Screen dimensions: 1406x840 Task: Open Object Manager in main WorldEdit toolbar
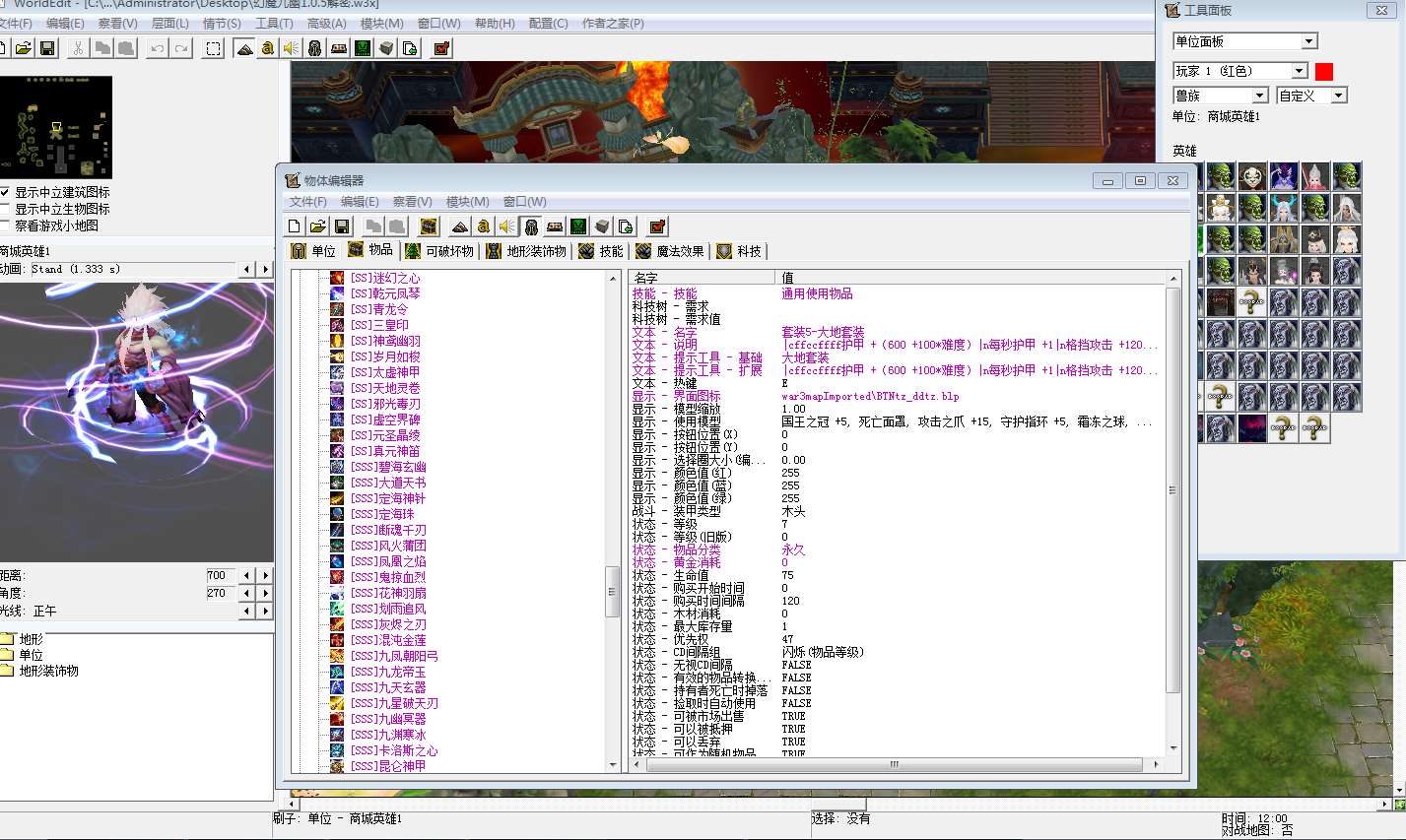(386, 47)
